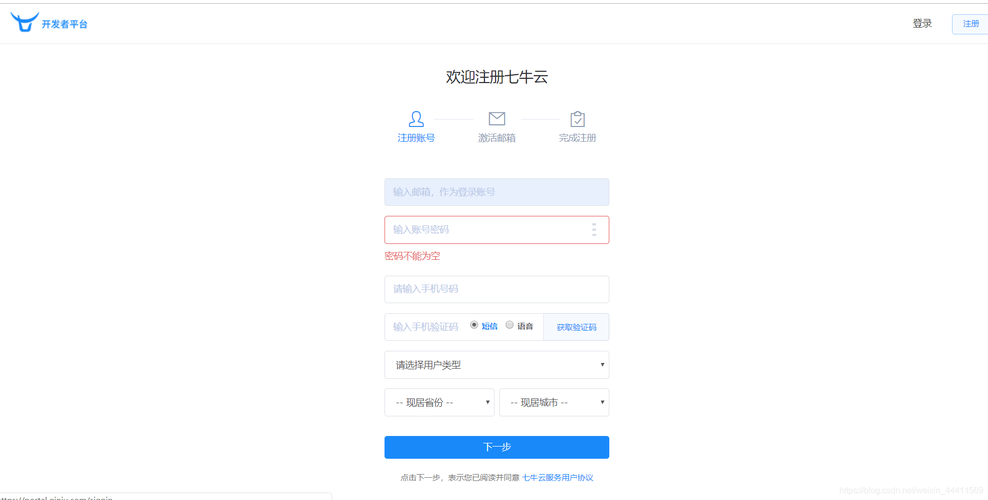
Task: Click the 完成注册 step label
Action: point(577,139)
